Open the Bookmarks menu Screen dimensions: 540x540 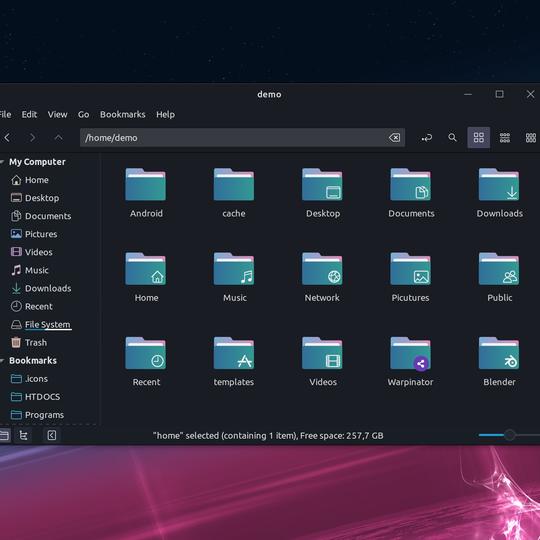[x=123, y=114]
